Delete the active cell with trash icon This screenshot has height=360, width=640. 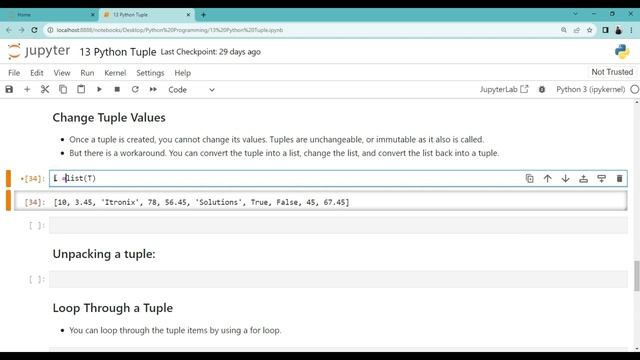(619, 178)
